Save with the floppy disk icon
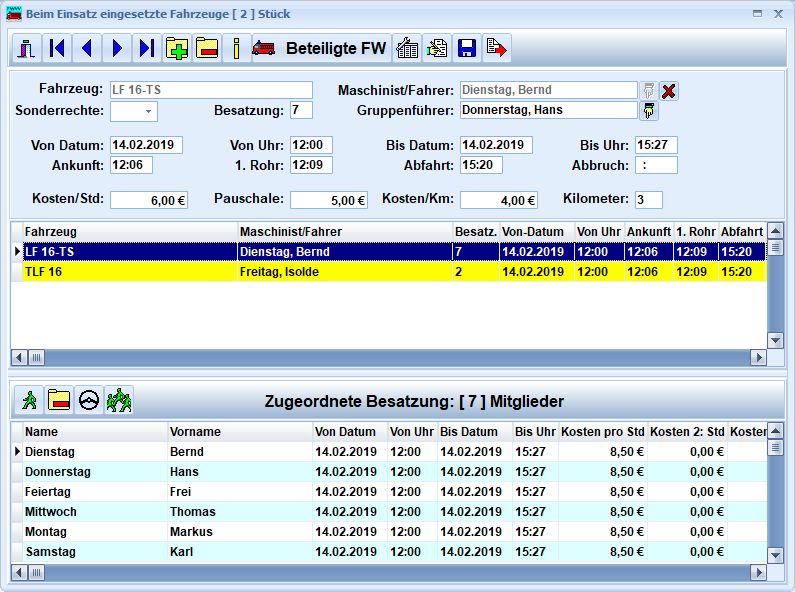This screenshot has height=592, width=795. 466,49
